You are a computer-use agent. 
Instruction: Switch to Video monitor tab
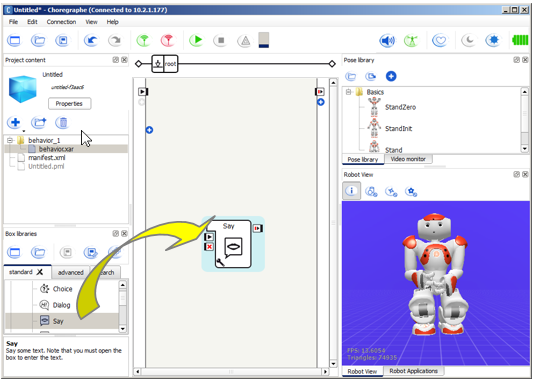tap(408, 159)
